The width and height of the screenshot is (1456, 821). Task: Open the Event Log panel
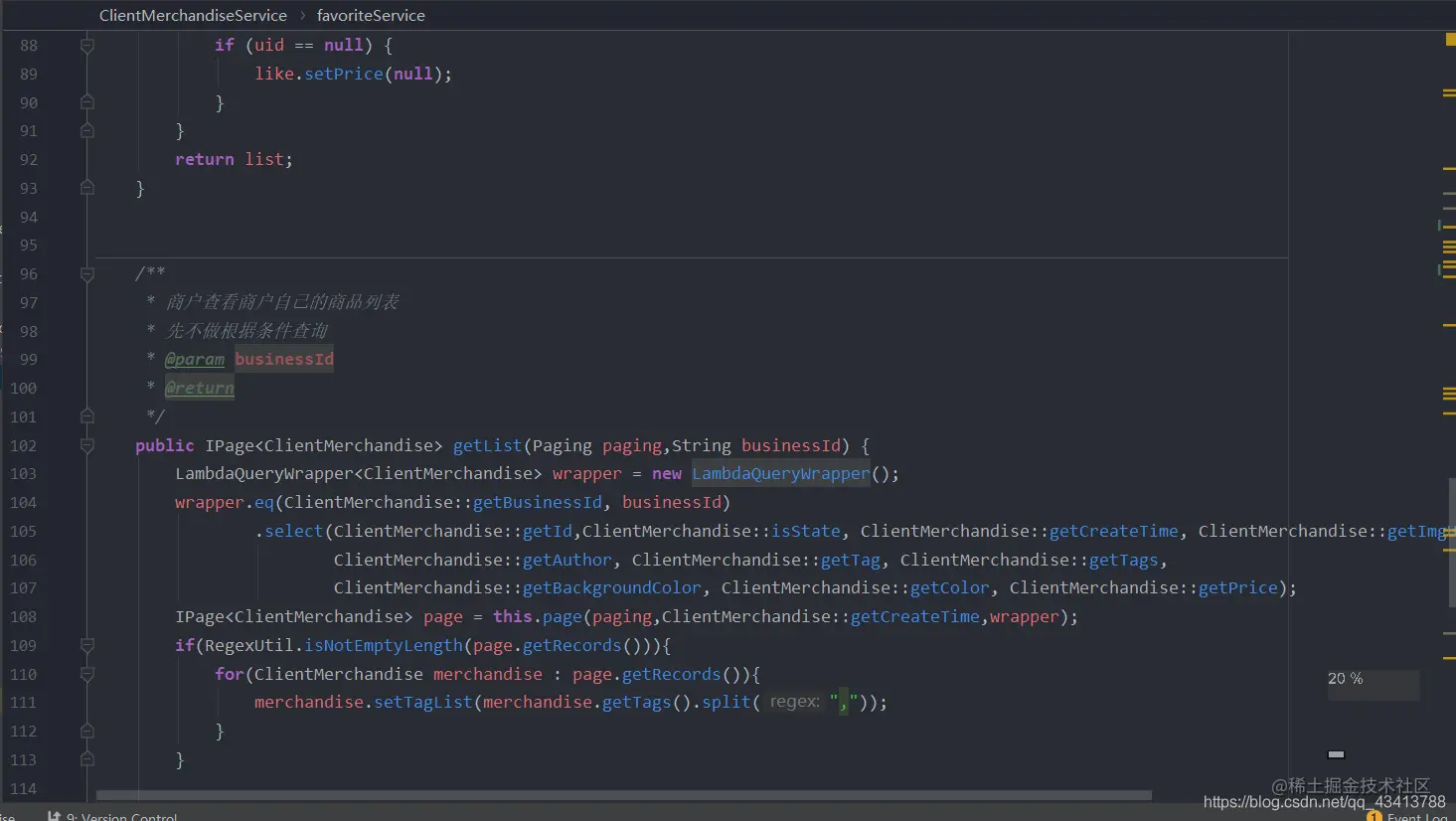[x=1417, y=816]
